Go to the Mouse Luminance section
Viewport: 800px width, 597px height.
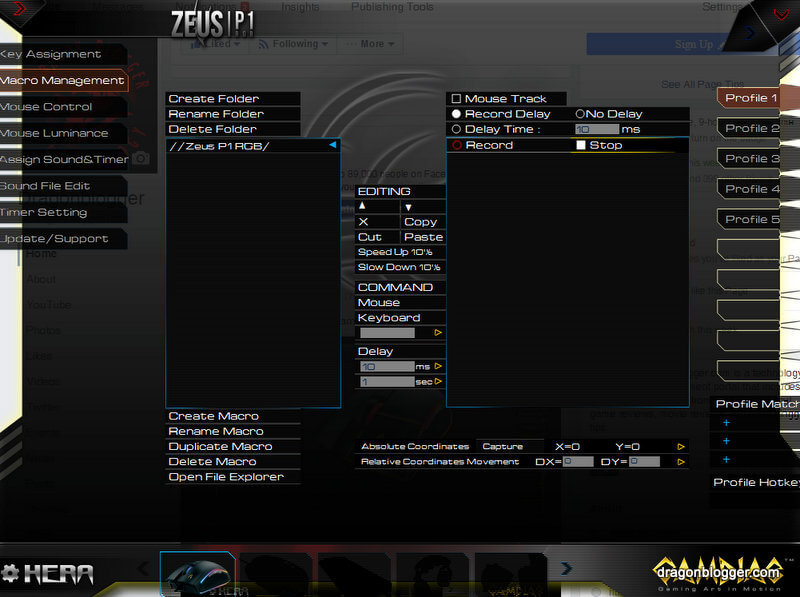point(62,133)
